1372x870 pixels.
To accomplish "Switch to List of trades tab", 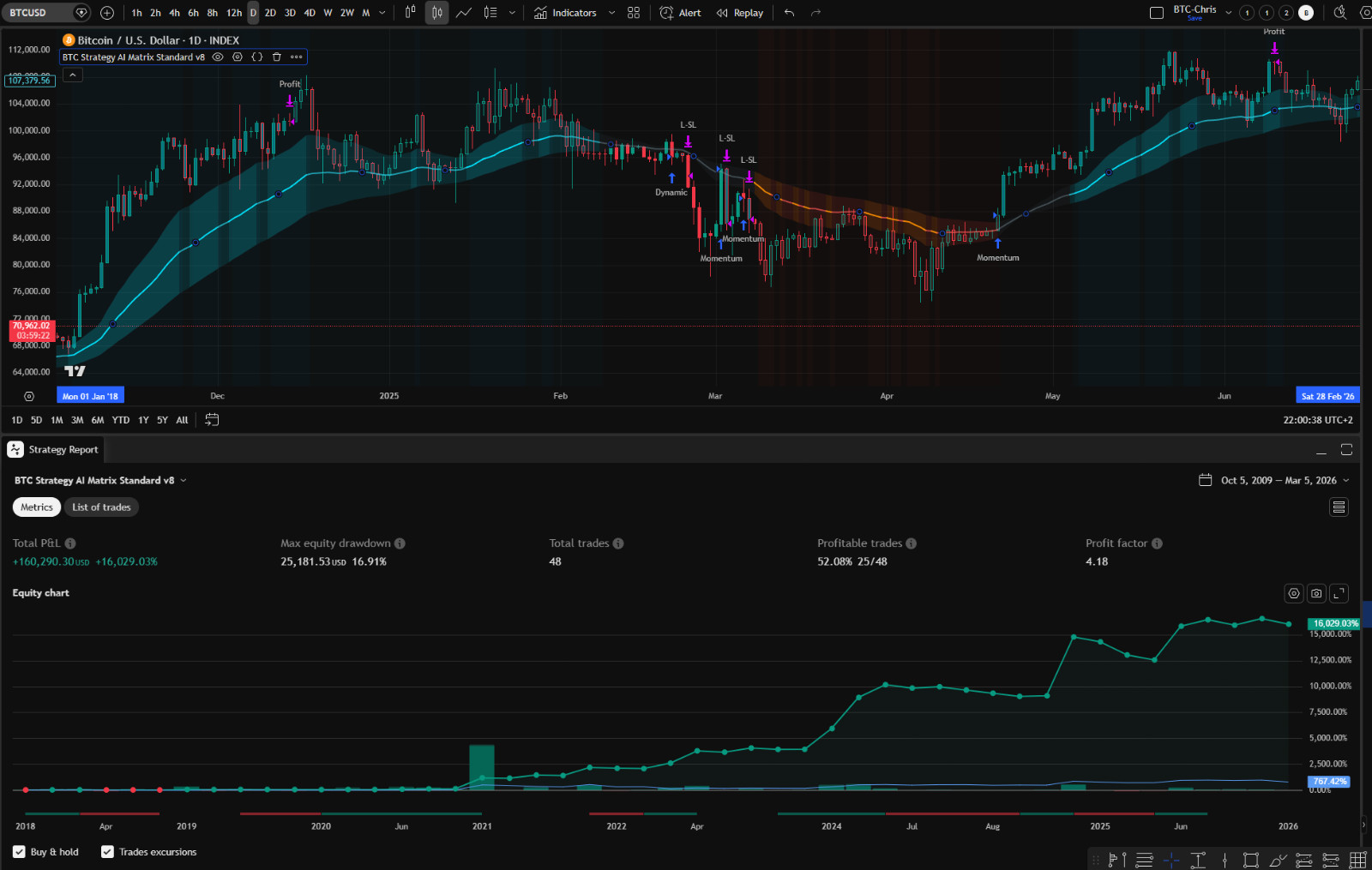I will pyautogui.click(x=101, y=507).
